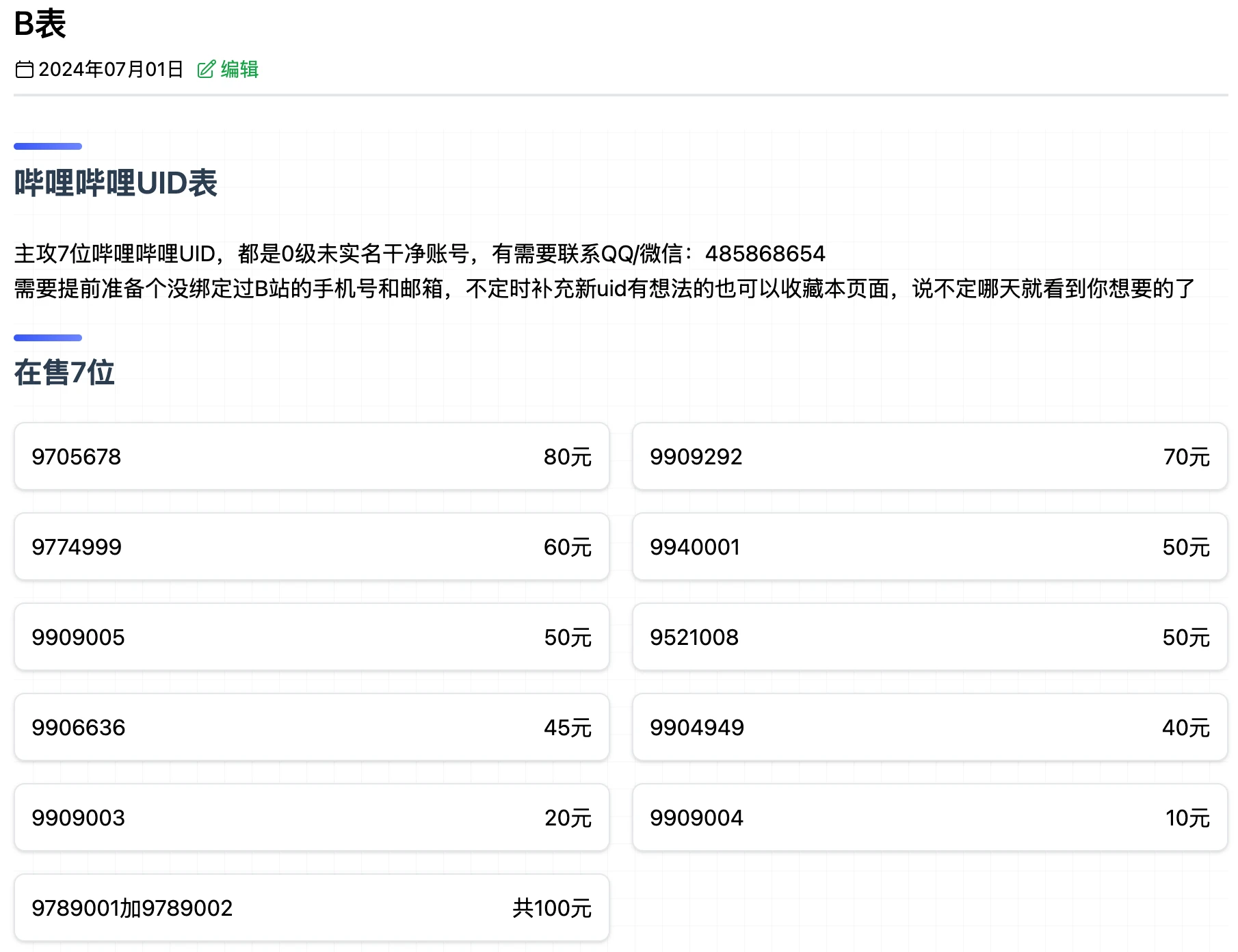The height and width of the screenshot is (952, 1238).
Task: Click the contact number 485868654
Action: 765,254
